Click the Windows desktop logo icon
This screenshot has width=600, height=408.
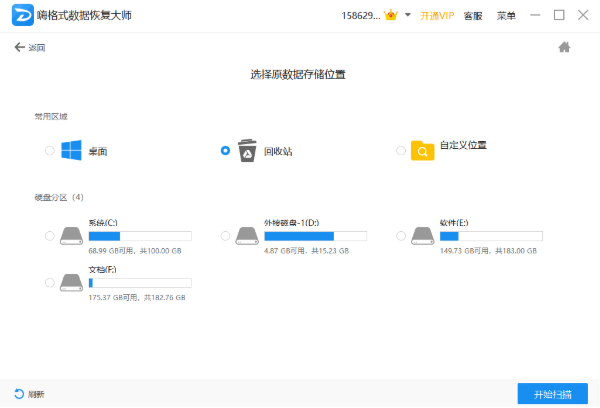pyautogui.click(x=71, y=150)
